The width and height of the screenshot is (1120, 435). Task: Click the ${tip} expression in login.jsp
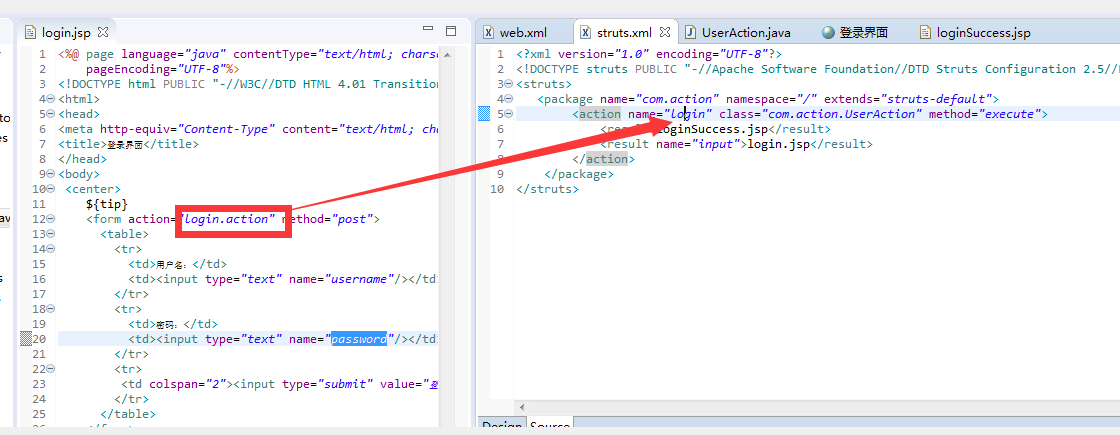(107, 204)
